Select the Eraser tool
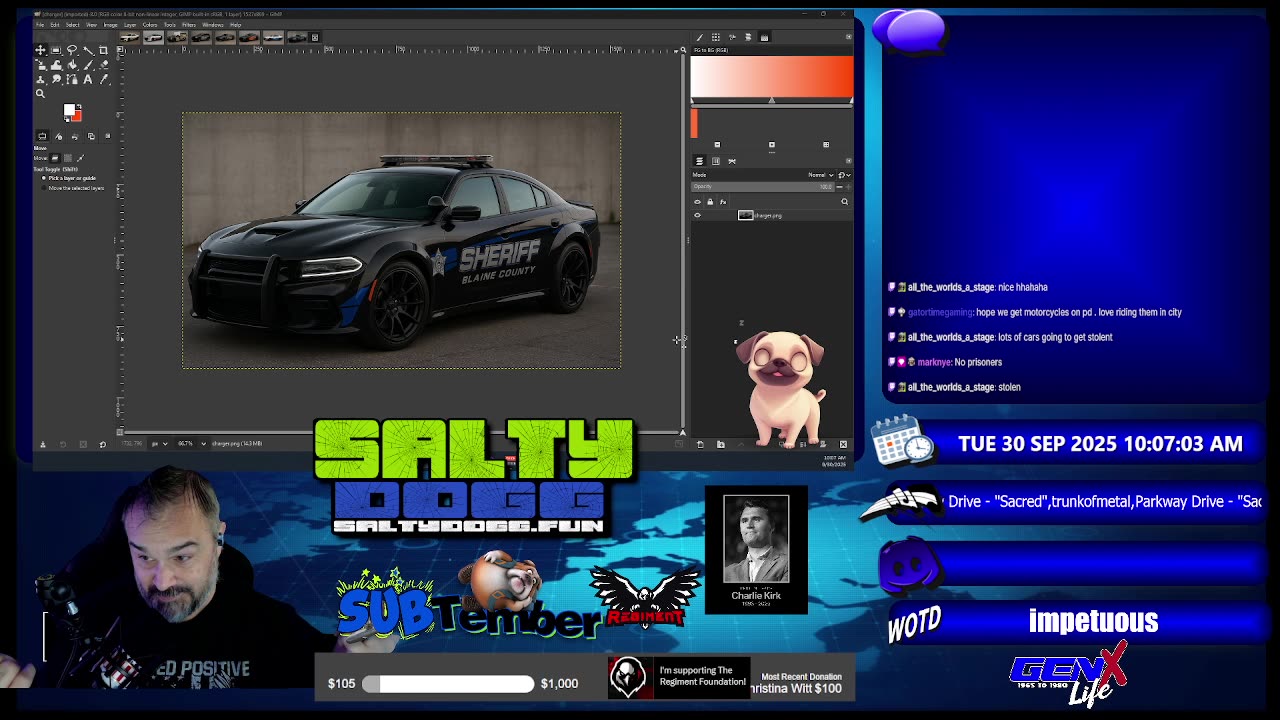 tap(104, 65)
